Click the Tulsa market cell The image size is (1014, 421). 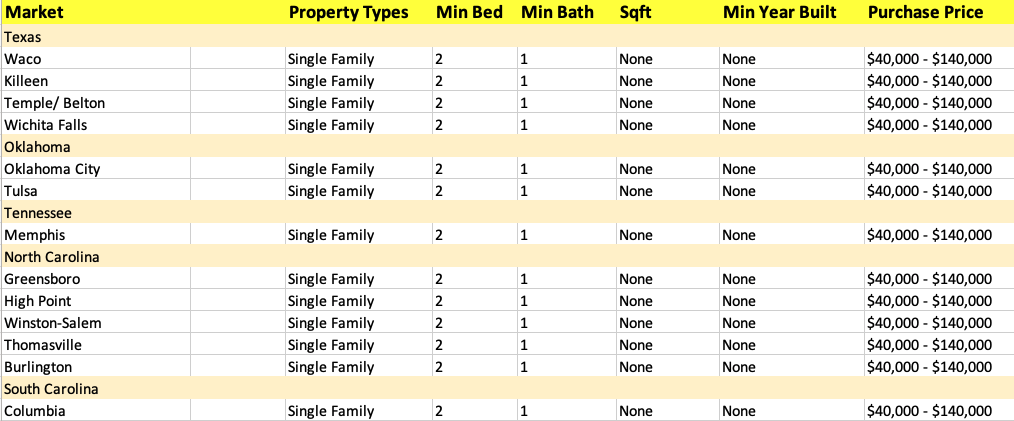(96, 191)
